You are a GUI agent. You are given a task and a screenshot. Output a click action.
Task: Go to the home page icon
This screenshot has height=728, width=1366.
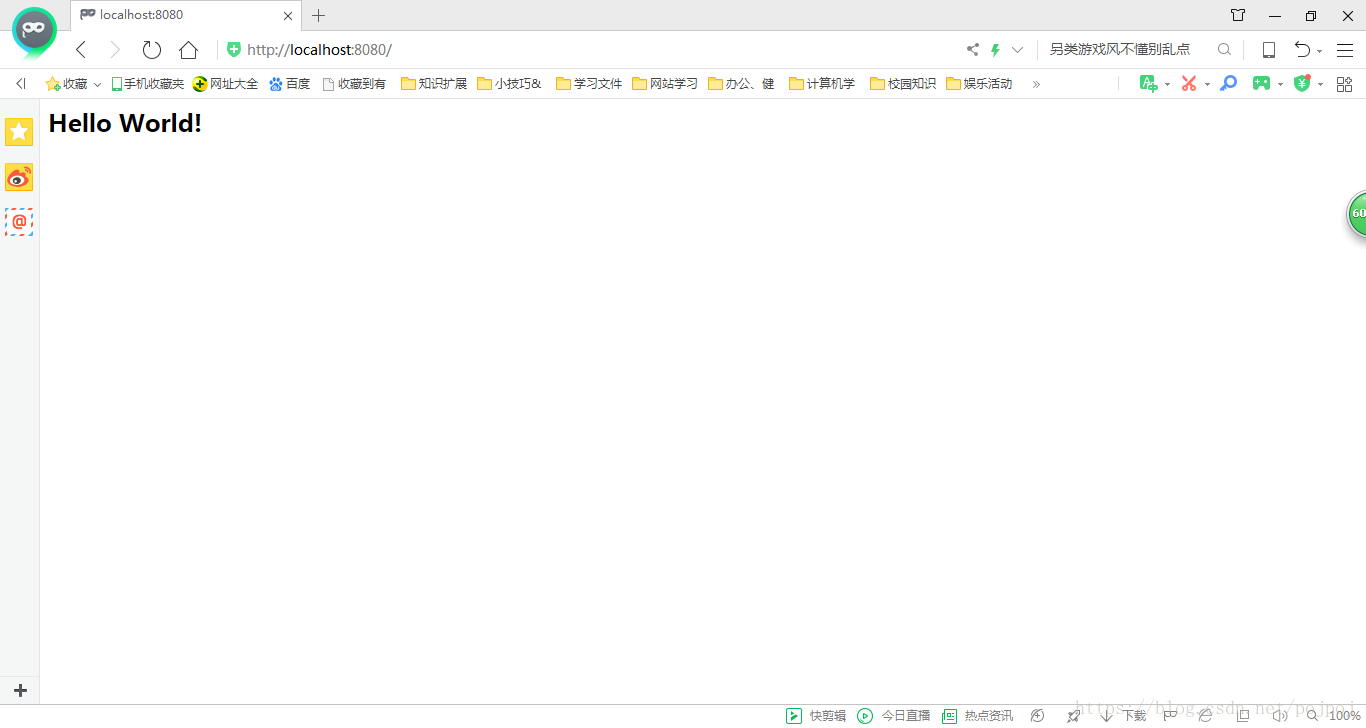(188, 50)
